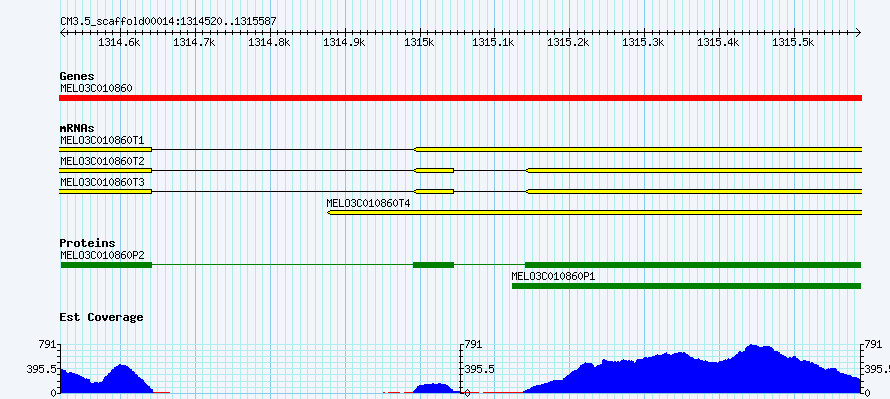The width and height of the screenshot is (890, 399).
Task: Click the 1315.5k ruler position
Action: pos(794,42)
